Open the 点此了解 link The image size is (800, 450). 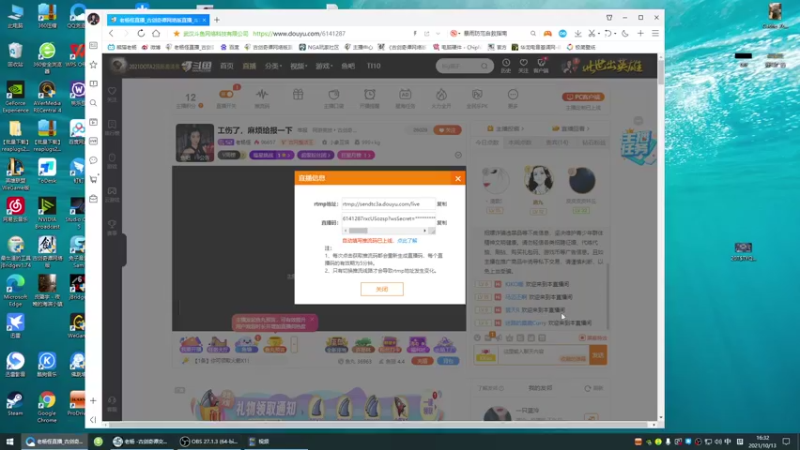[x=407, y=241]
